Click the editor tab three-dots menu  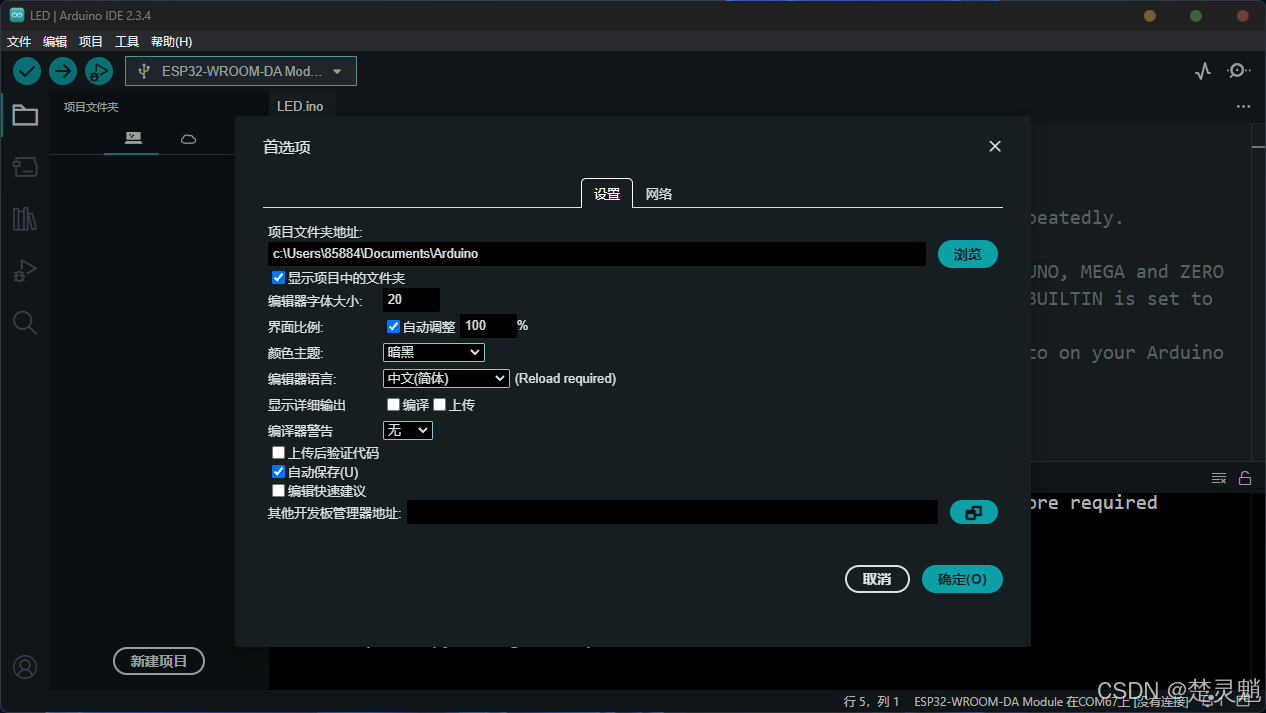pyautogui.click(x=1243, y=106)
